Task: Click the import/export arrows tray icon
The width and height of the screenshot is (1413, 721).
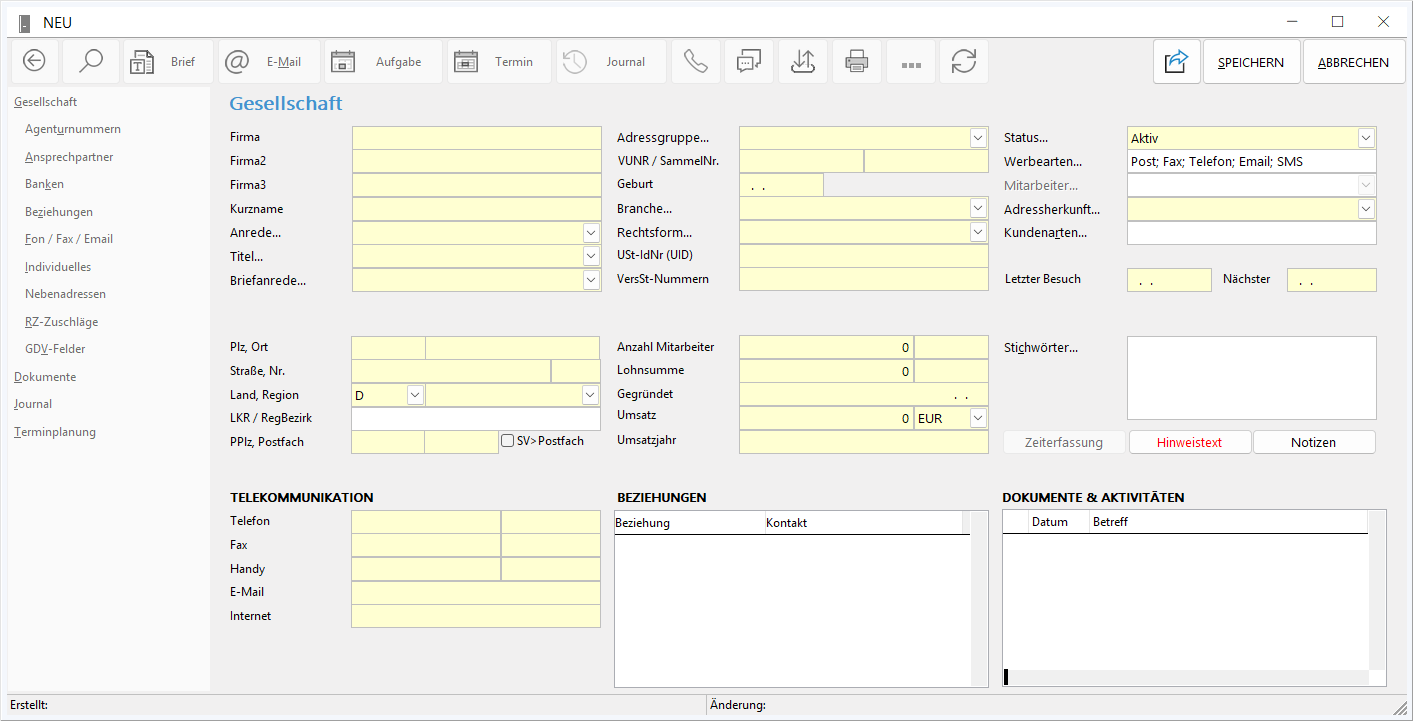Action: 802,62
